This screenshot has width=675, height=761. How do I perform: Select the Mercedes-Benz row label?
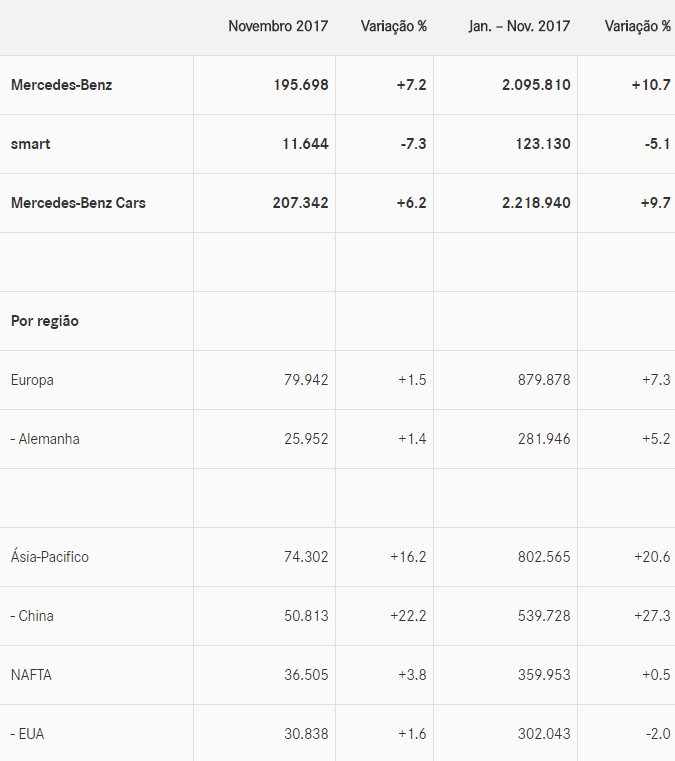[x=61, y=85]
